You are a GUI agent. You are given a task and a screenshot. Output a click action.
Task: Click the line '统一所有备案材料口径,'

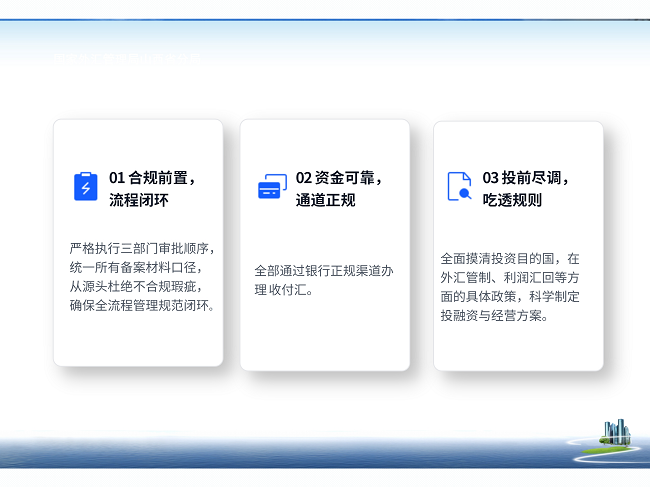(x=136, y=268)
